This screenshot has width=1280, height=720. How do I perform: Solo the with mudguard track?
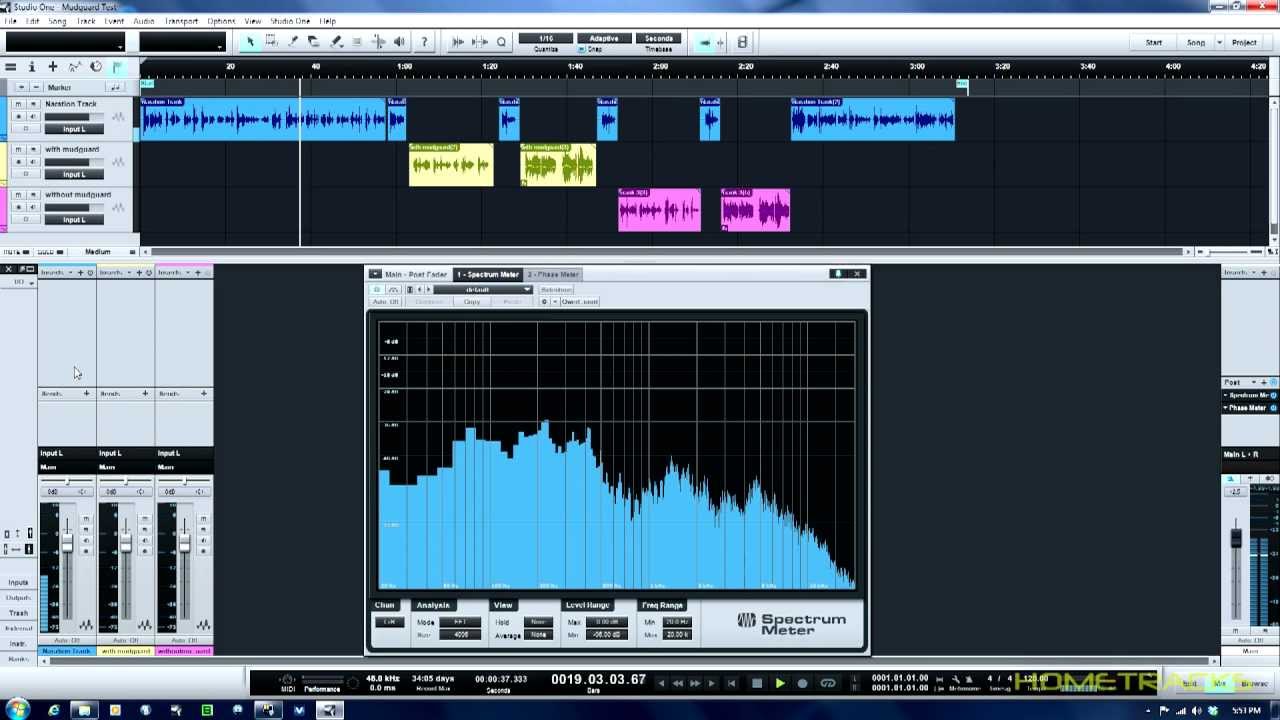click(x=33, y=149)
